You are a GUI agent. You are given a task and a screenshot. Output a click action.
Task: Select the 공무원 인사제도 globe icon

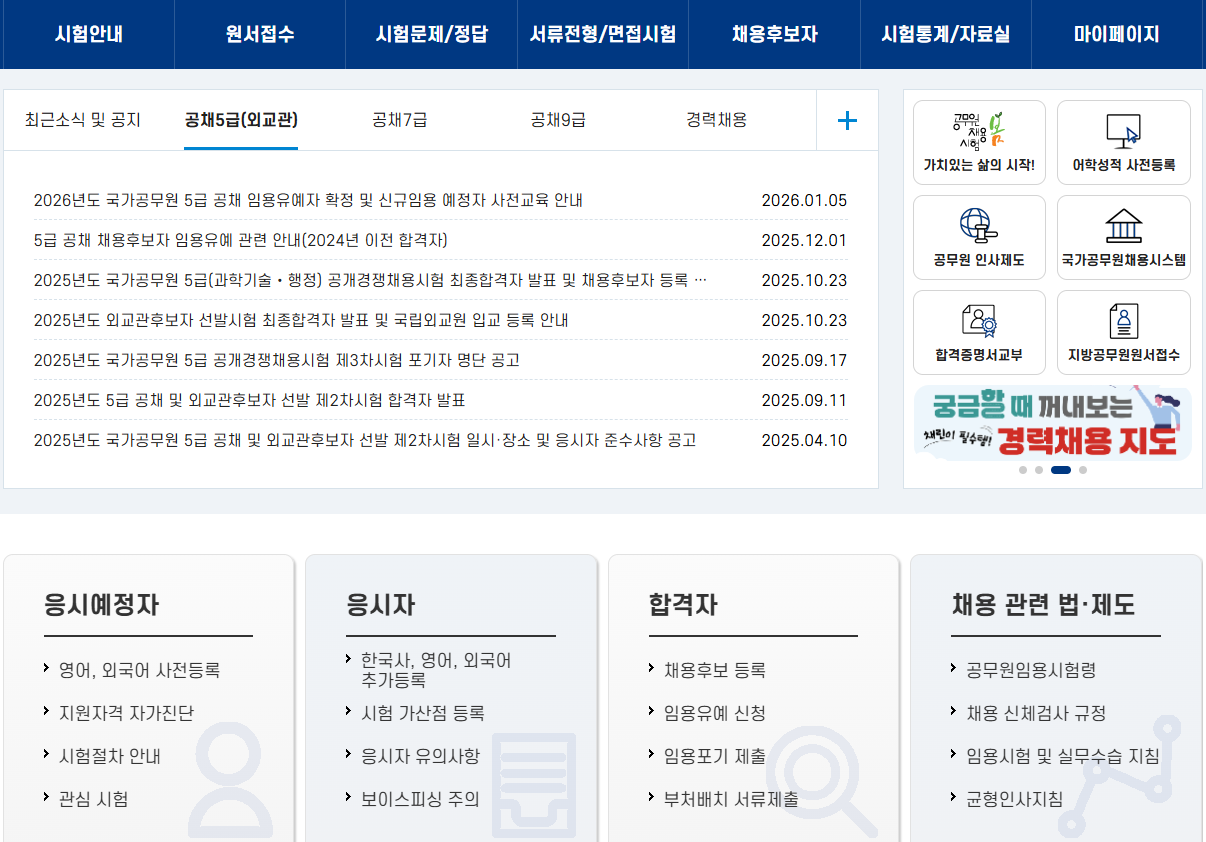click(x=978, y=237)
